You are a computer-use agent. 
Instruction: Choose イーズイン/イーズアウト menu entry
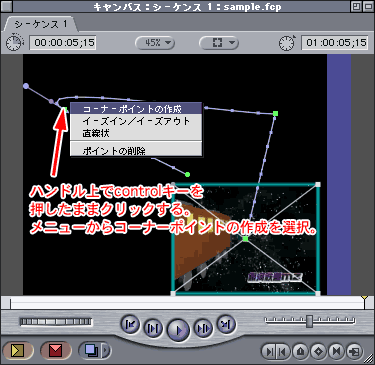[136, 121]
